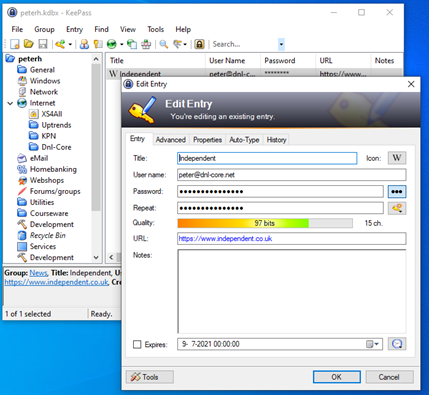Screen dimensions: 429x395
Task: Click into the User name field
Action: [292, 175]
